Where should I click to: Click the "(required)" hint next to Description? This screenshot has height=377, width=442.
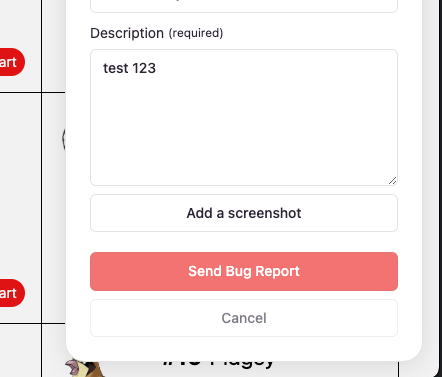[196, 33]
